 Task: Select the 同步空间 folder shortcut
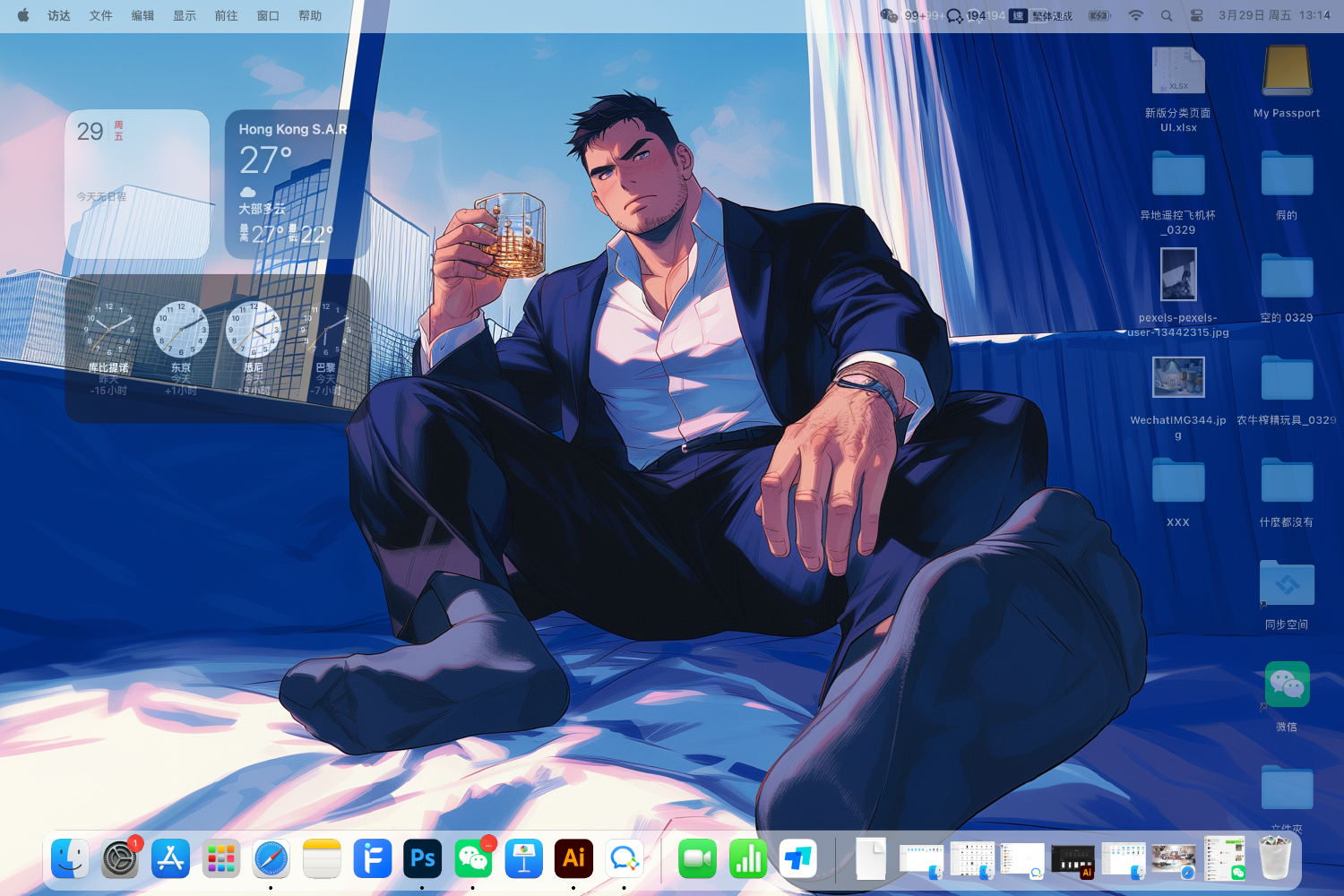1287,594
